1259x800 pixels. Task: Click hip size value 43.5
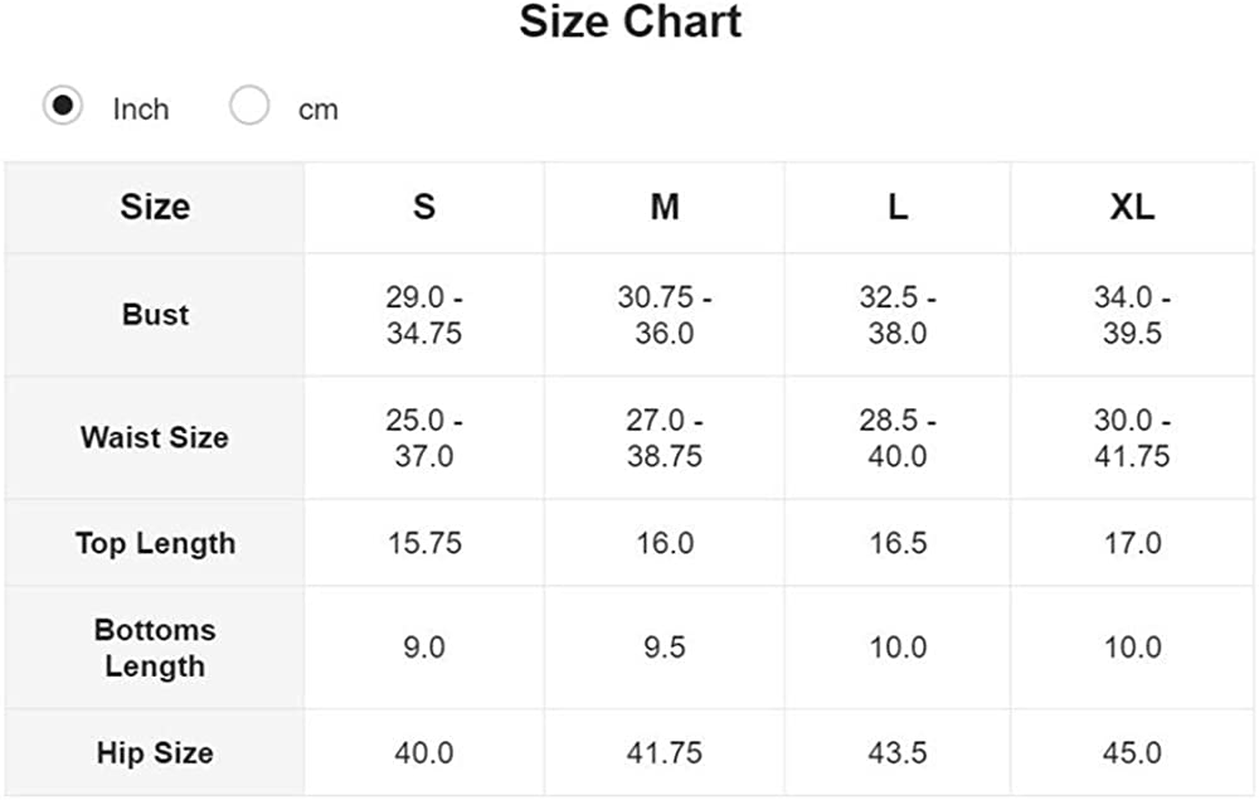click(x=898, y=753)
